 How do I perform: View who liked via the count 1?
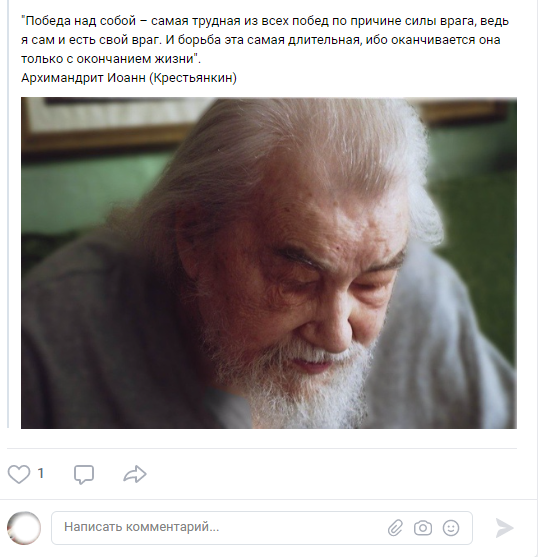pyautogui.click(x=41, y=473)
